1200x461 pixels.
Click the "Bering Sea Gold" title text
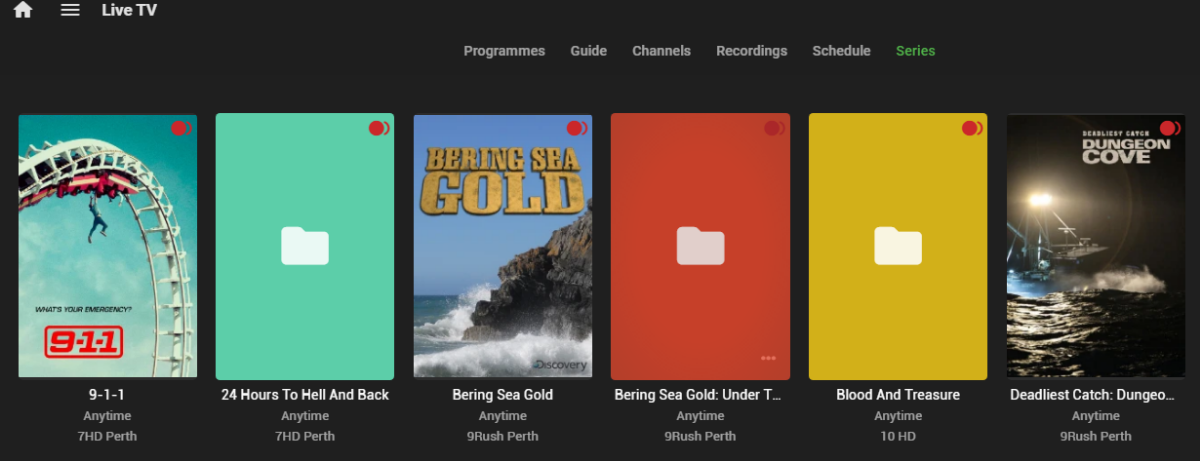click(502, 395)
